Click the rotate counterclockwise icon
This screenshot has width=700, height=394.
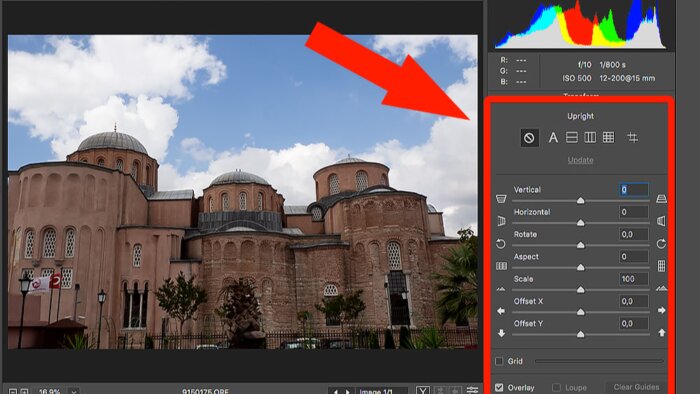501,244
